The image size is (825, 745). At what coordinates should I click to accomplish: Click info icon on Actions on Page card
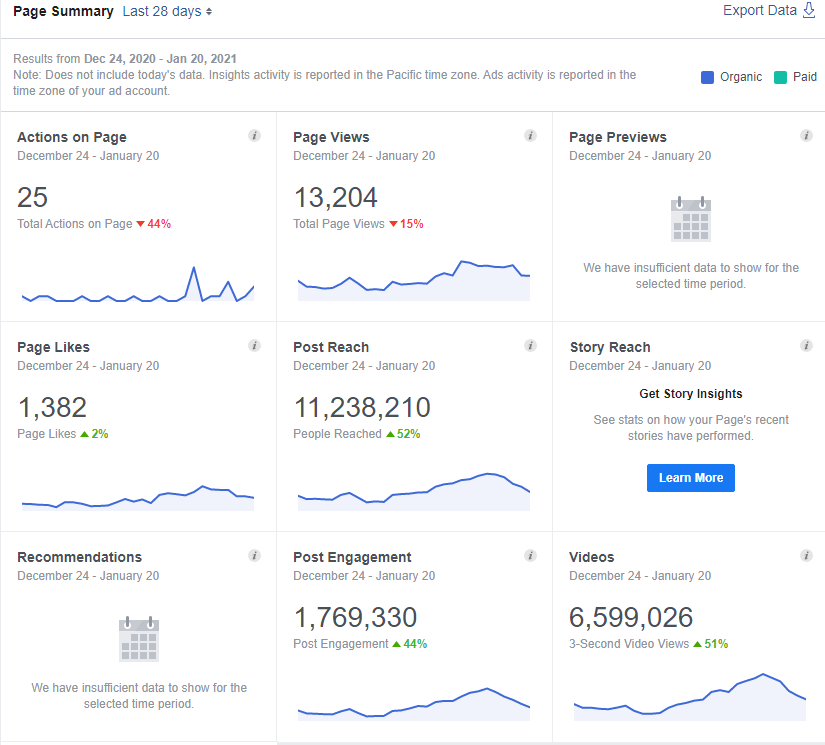254,136
